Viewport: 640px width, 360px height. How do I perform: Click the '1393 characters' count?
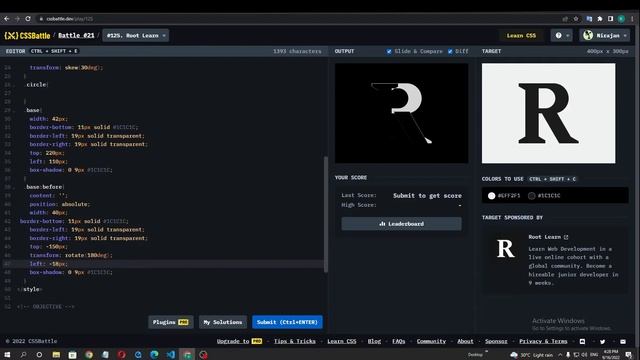point(297,51)
